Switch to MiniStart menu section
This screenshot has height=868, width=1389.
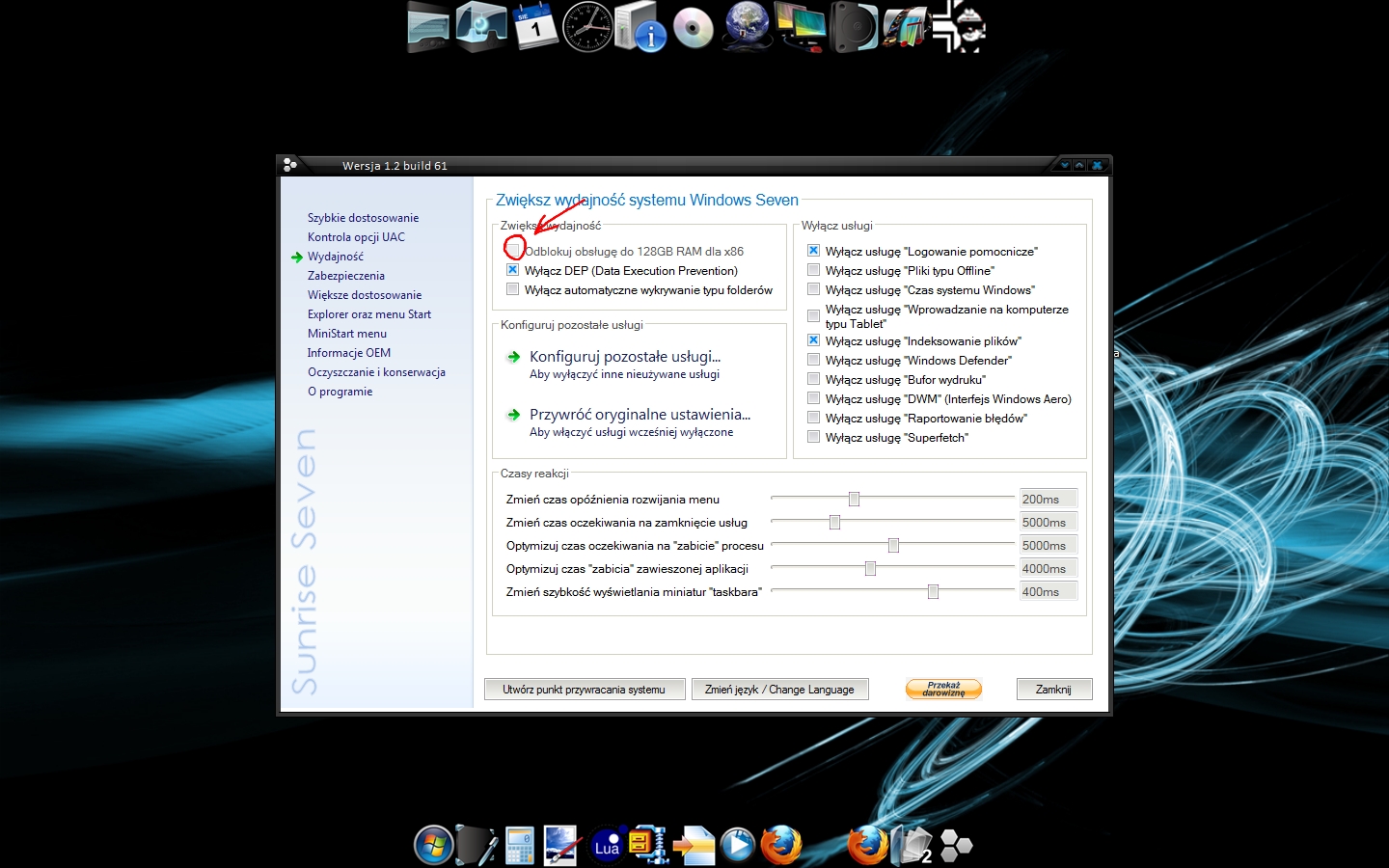coord(347,334)
